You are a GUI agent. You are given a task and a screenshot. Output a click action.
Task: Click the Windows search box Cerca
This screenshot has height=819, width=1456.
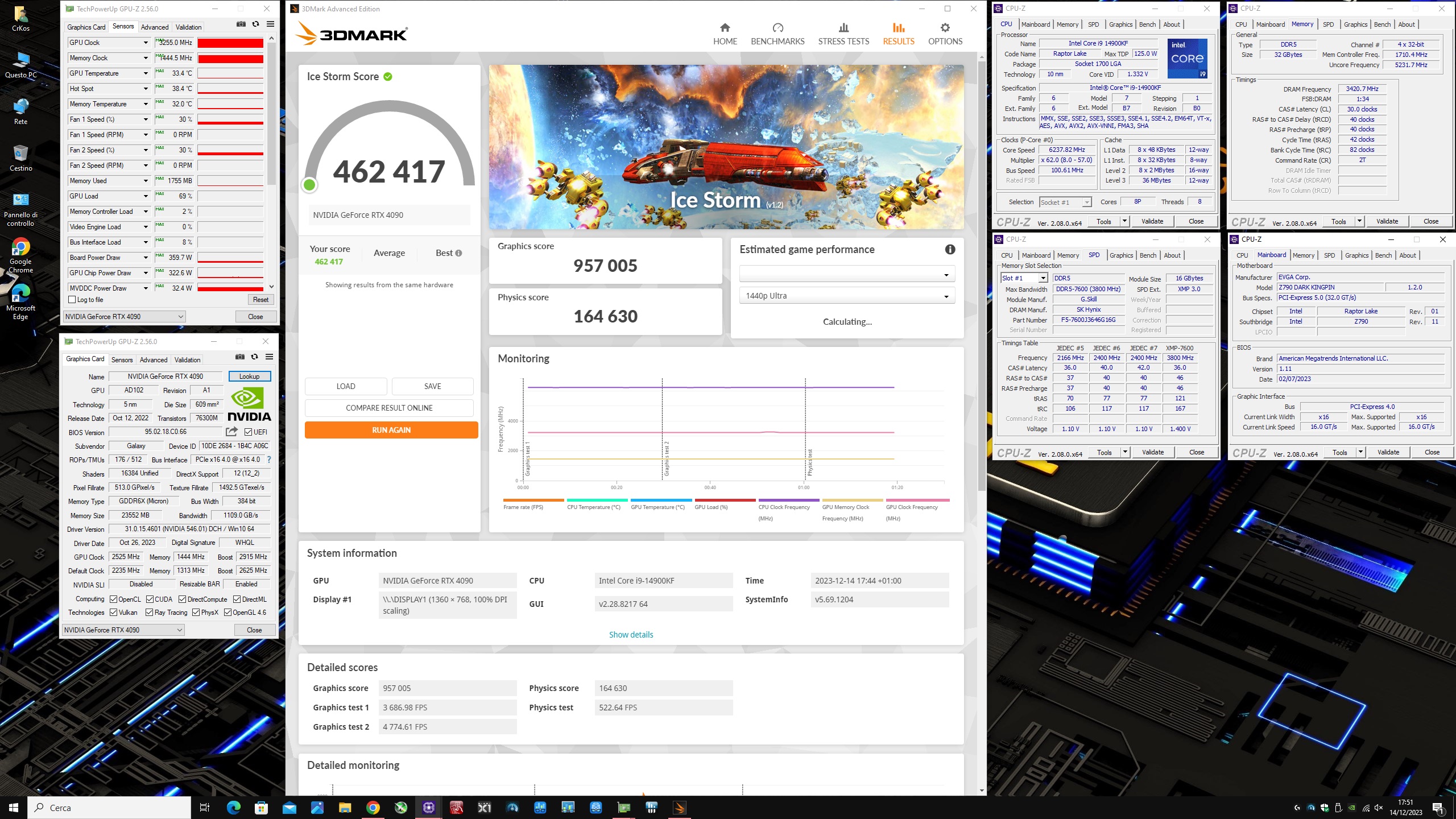(x=109, y=808)
